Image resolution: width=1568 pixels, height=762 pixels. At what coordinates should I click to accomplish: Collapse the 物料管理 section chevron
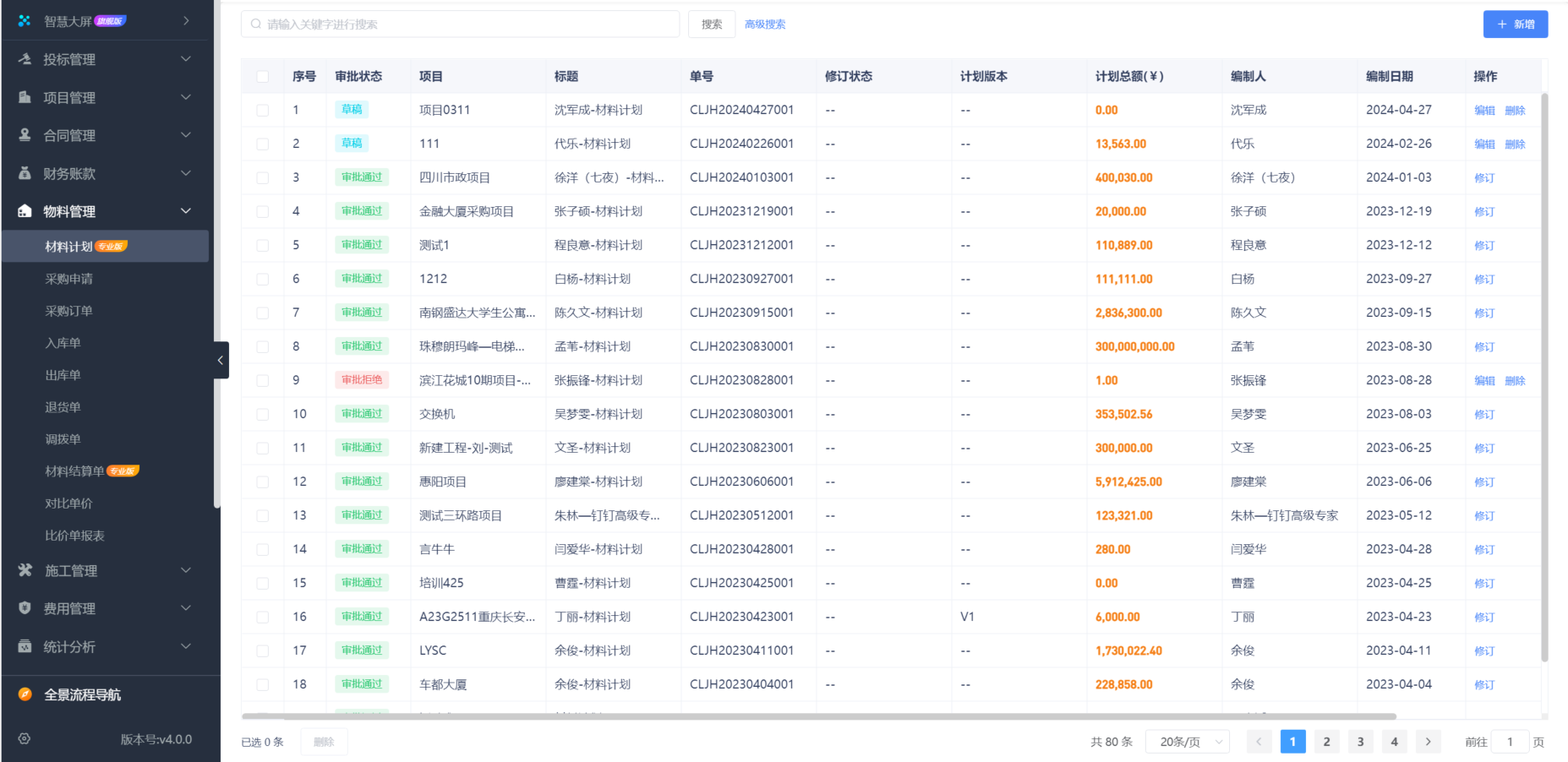click(185, 210)
